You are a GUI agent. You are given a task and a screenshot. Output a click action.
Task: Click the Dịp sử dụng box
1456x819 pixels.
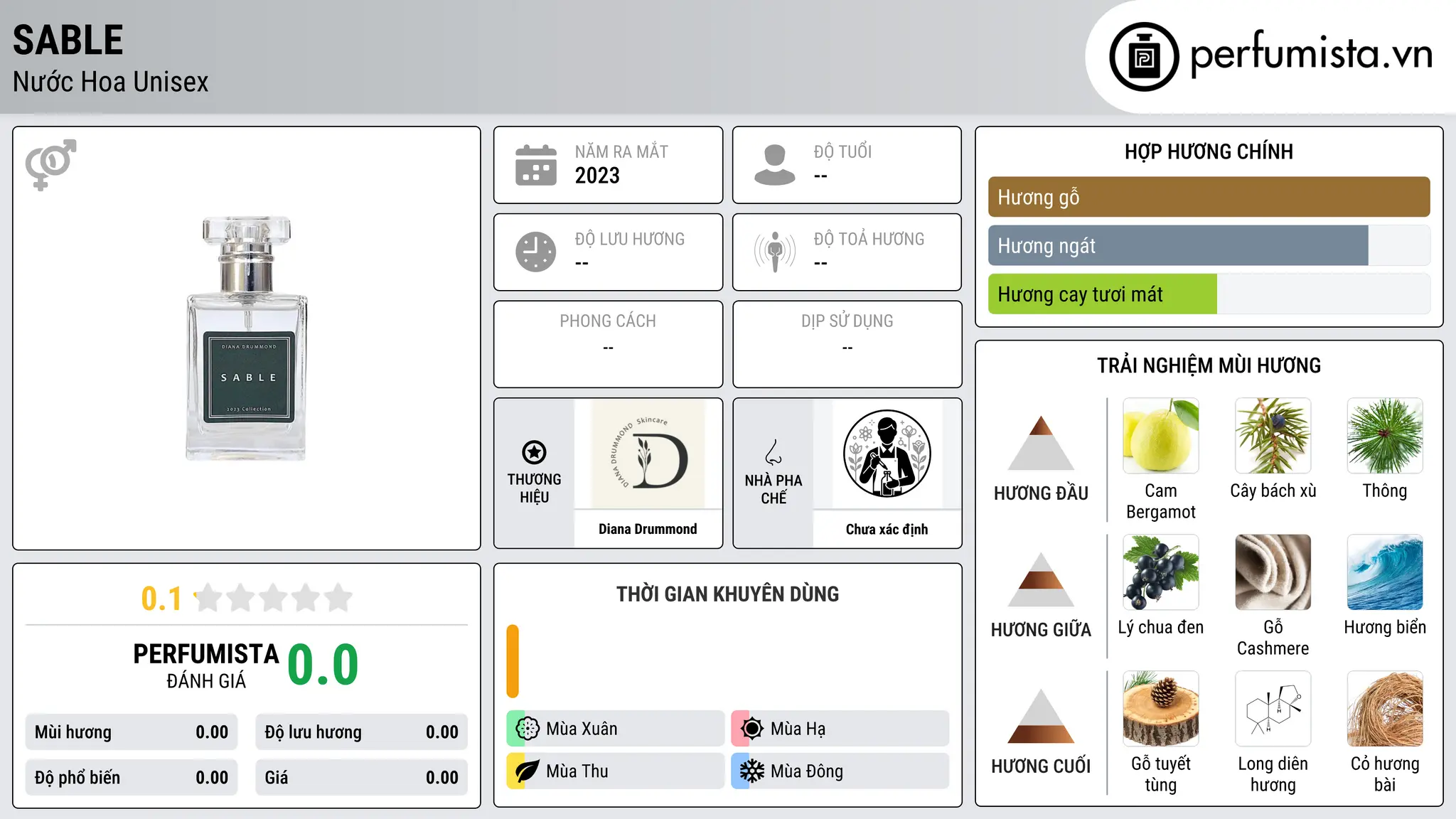pos(847,344)
